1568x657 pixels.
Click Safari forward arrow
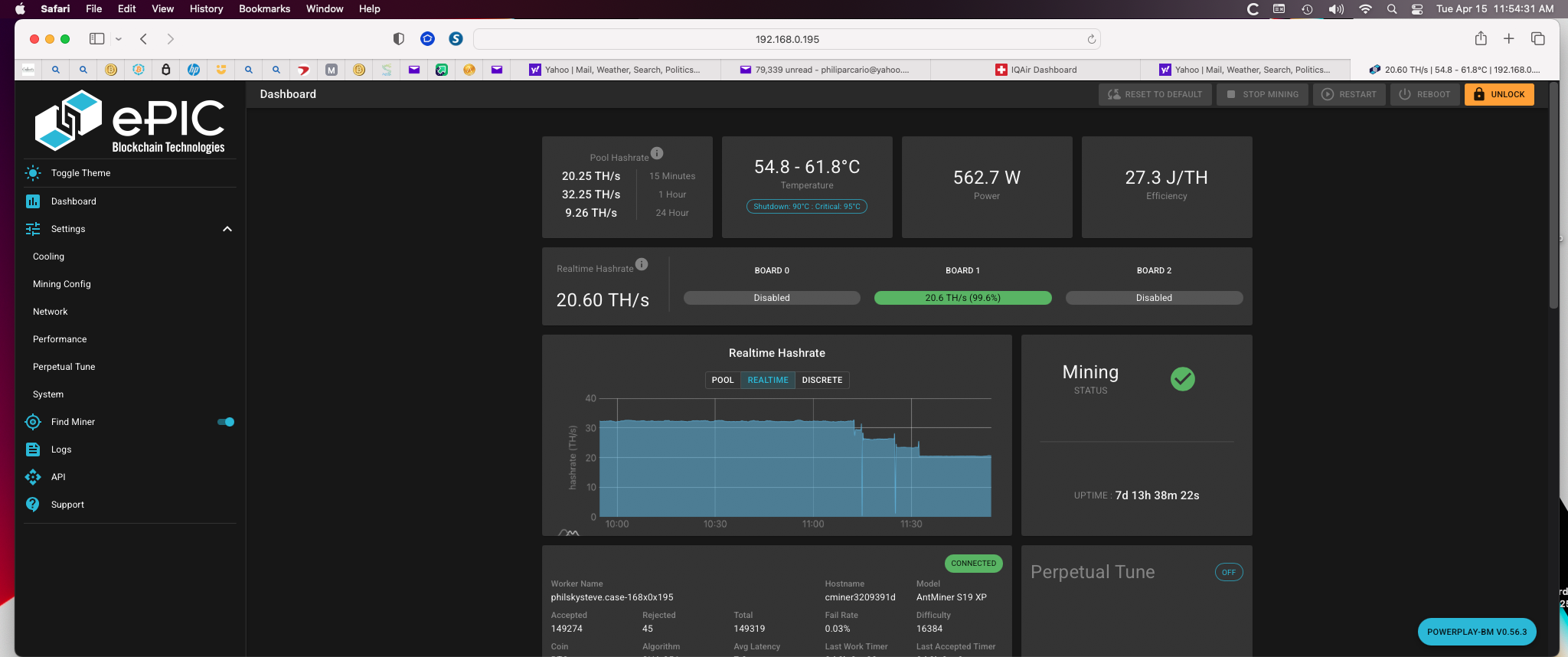click(x=170, y=39)
